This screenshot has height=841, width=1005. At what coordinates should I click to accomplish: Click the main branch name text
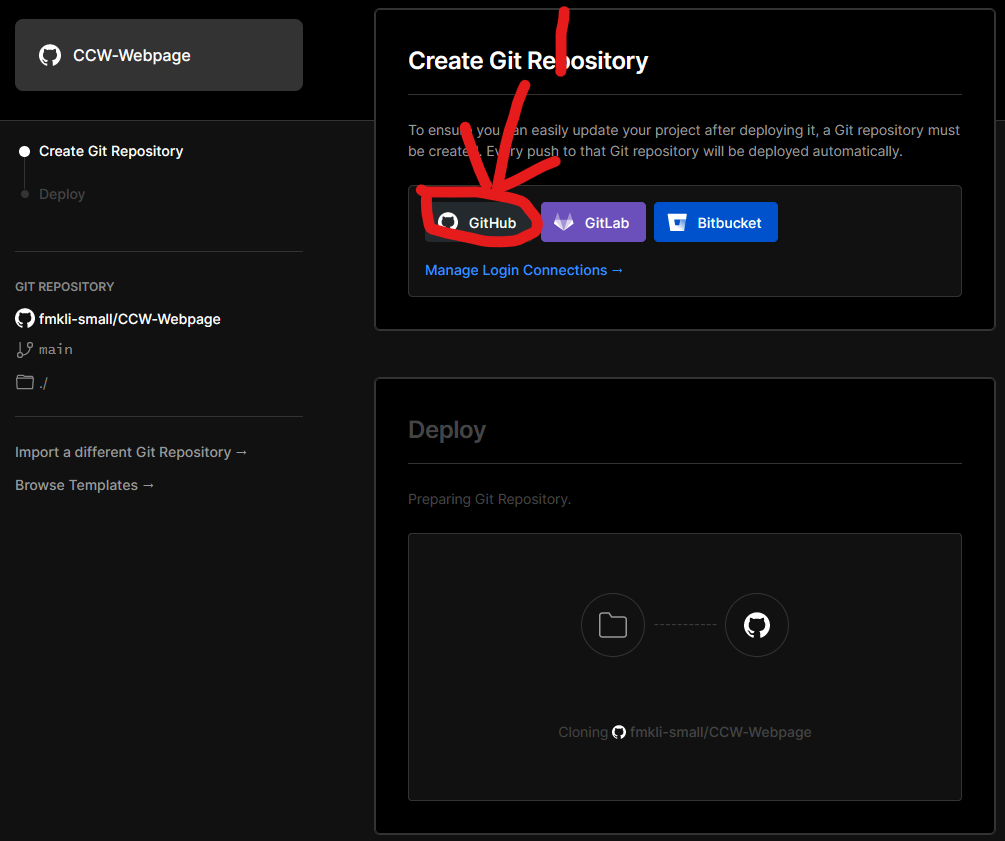[56, 349]
